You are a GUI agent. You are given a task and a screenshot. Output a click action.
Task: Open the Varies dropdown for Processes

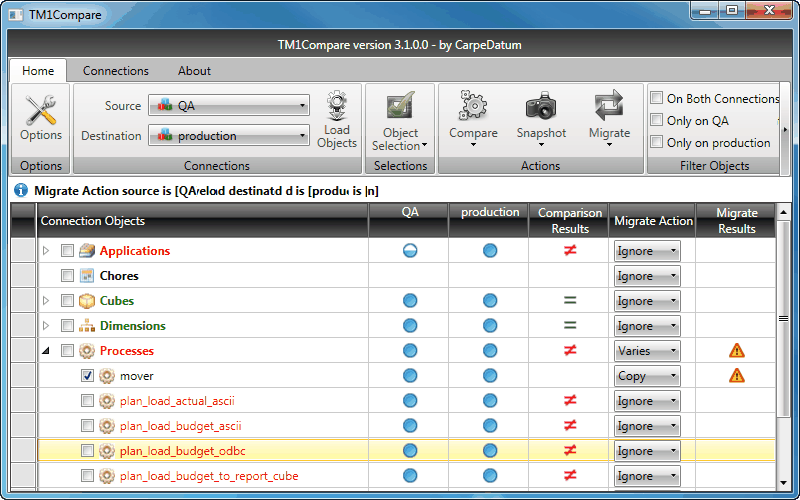[x=647, y=351]
